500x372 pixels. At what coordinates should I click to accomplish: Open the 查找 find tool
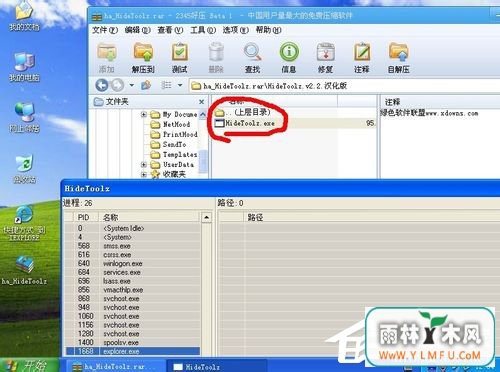(x=252, y=58)
